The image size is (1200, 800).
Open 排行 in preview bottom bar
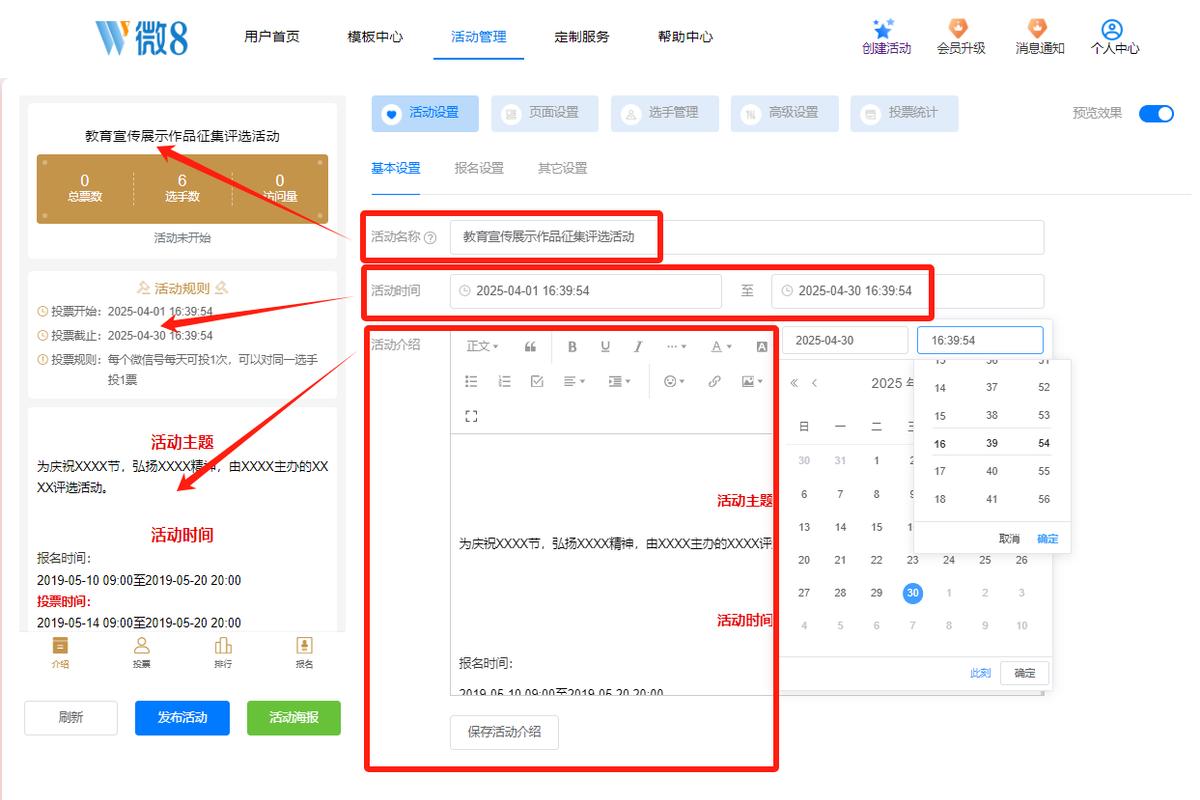coord(223,652)
